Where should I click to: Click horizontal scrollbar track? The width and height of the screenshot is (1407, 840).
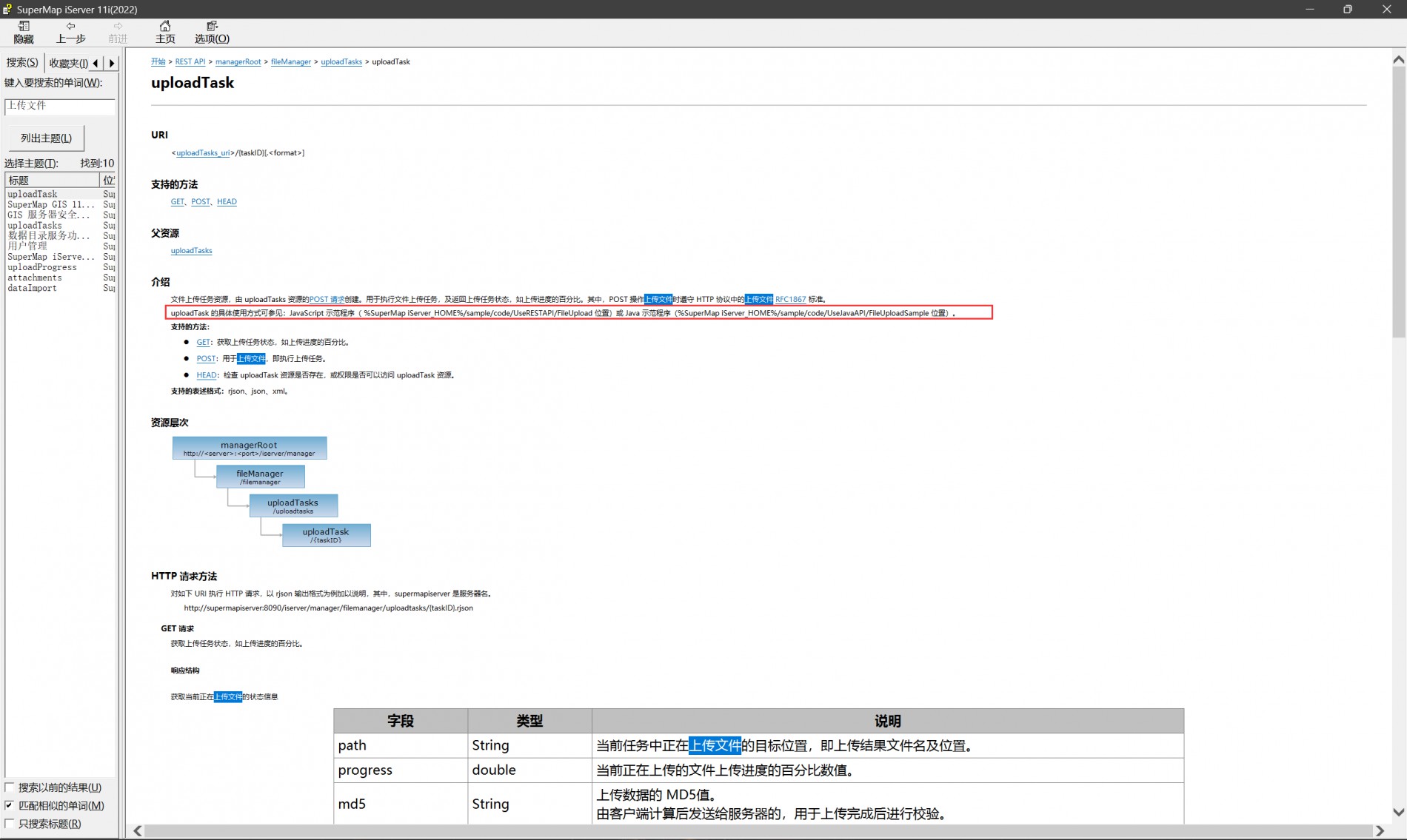(x=758, y=831)
